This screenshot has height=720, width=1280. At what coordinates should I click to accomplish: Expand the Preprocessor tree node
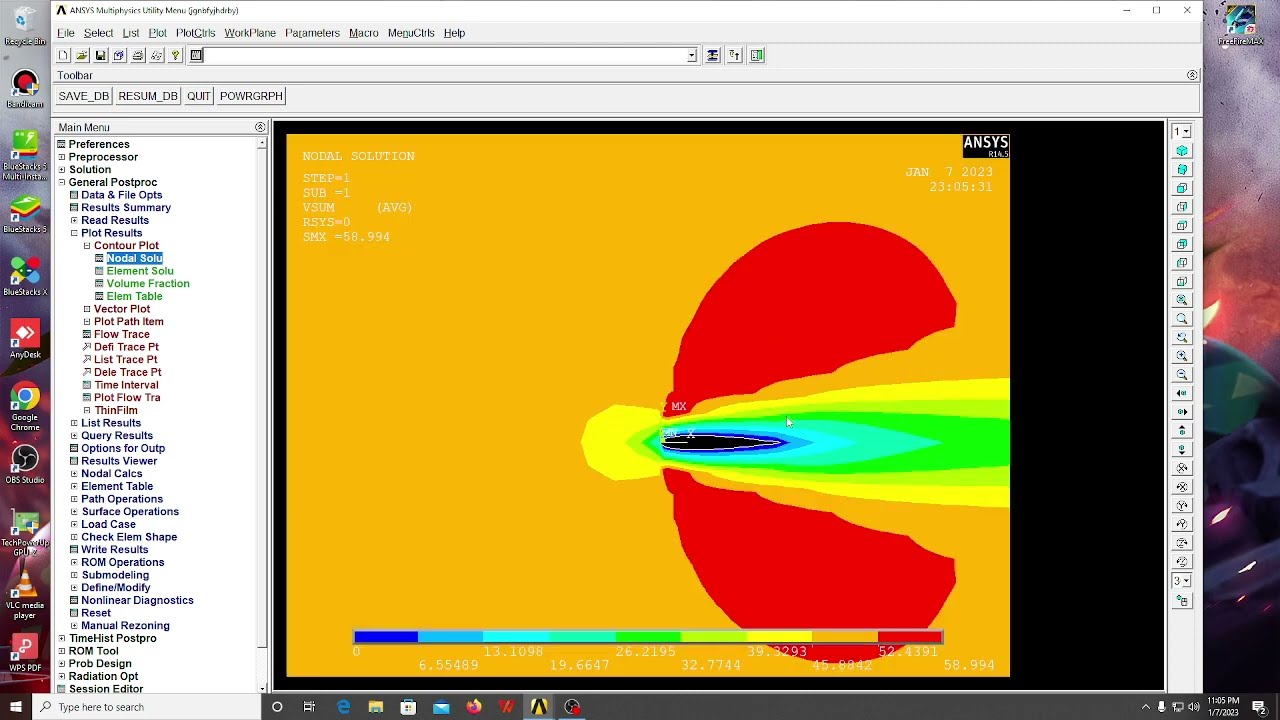(62, 157)
